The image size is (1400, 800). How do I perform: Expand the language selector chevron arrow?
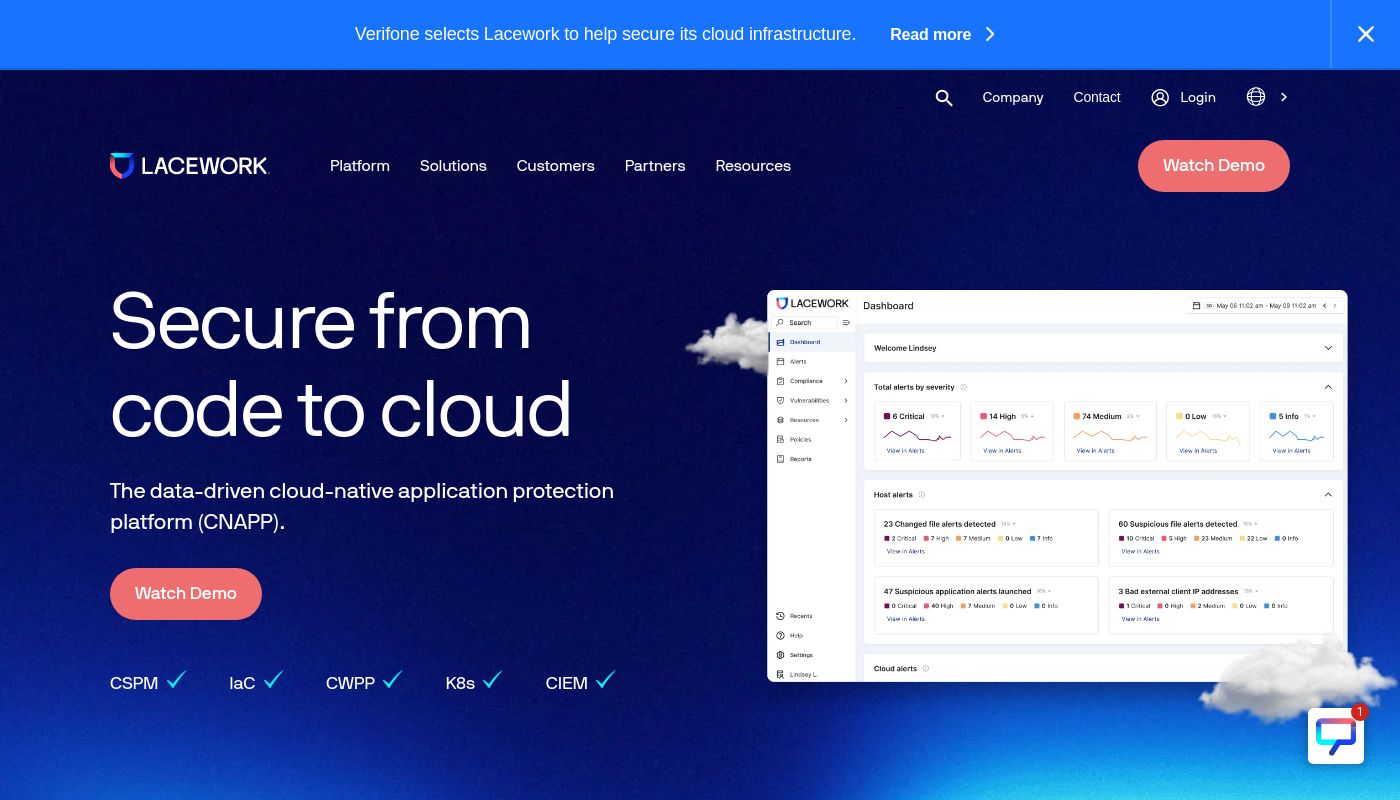pyautogui.click(x=1284, y=97)
